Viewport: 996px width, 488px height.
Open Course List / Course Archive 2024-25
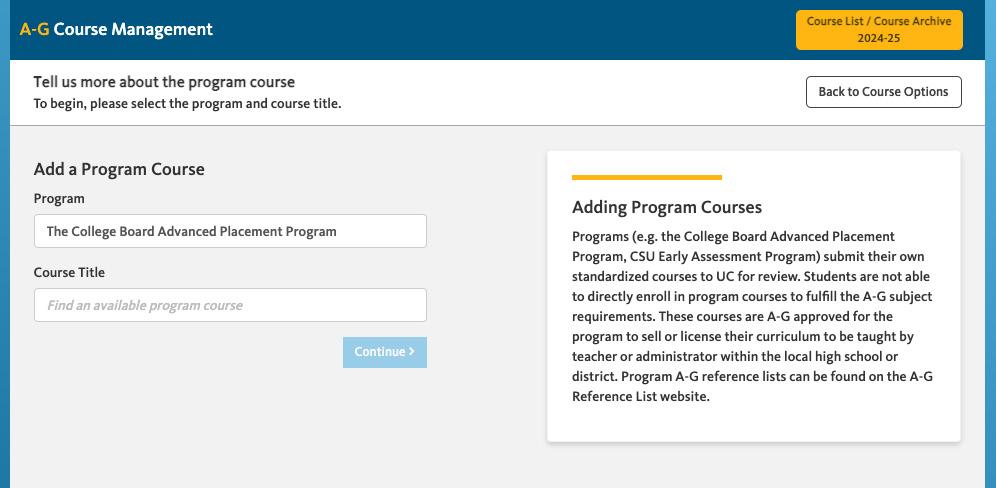click(x=879, y=30)
